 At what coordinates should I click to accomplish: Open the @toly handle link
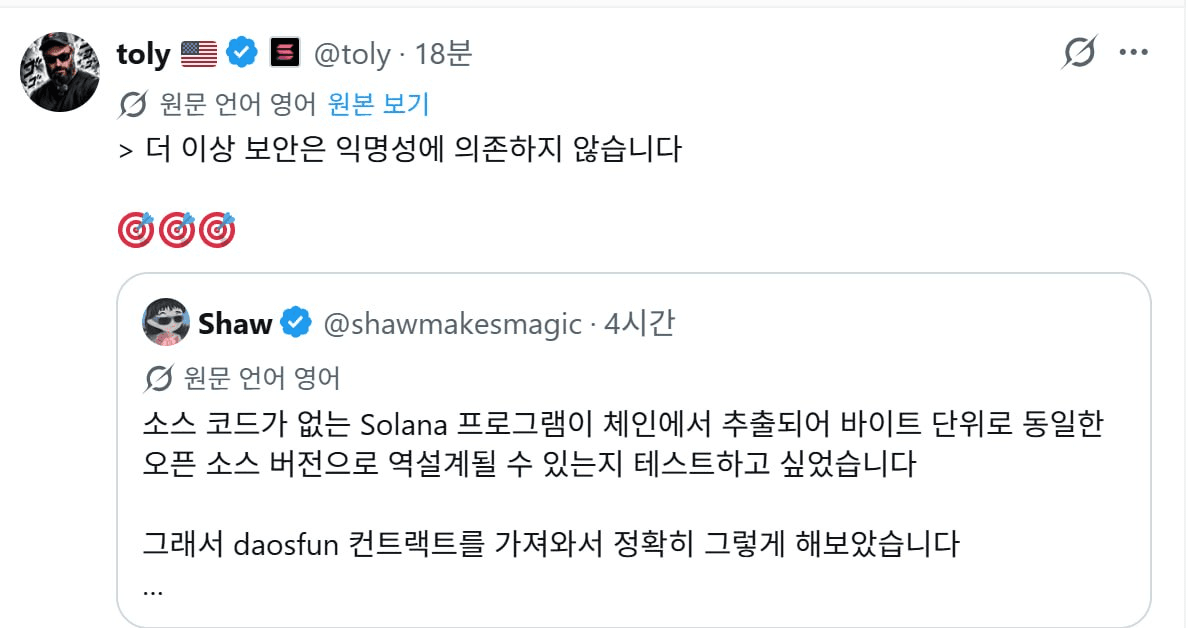tap(352, 54)
